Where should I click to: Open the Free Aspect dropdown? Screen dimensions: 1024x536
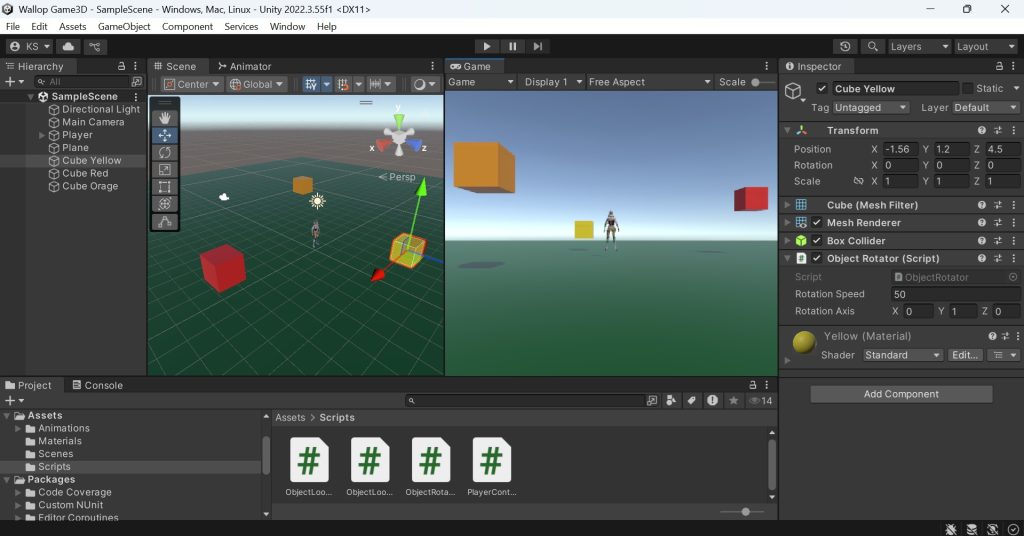click(649, 82)
